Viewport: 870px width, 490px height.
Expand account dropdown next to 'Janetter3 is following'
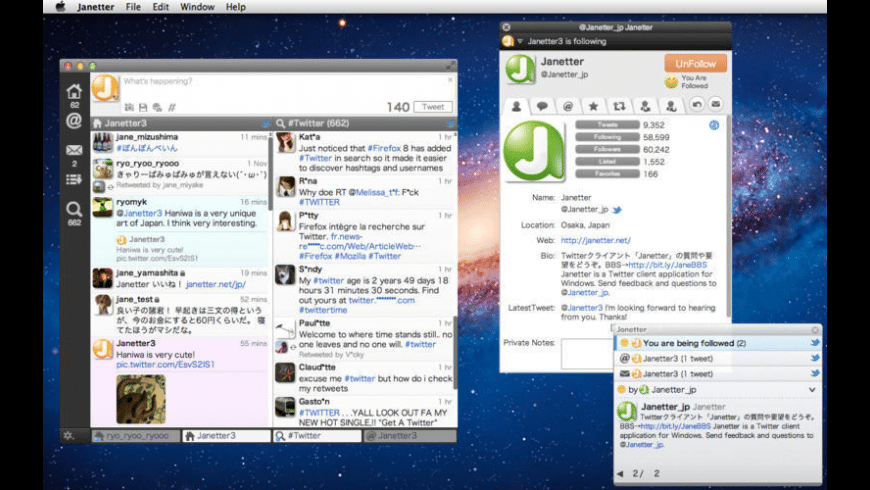point(520,41)
